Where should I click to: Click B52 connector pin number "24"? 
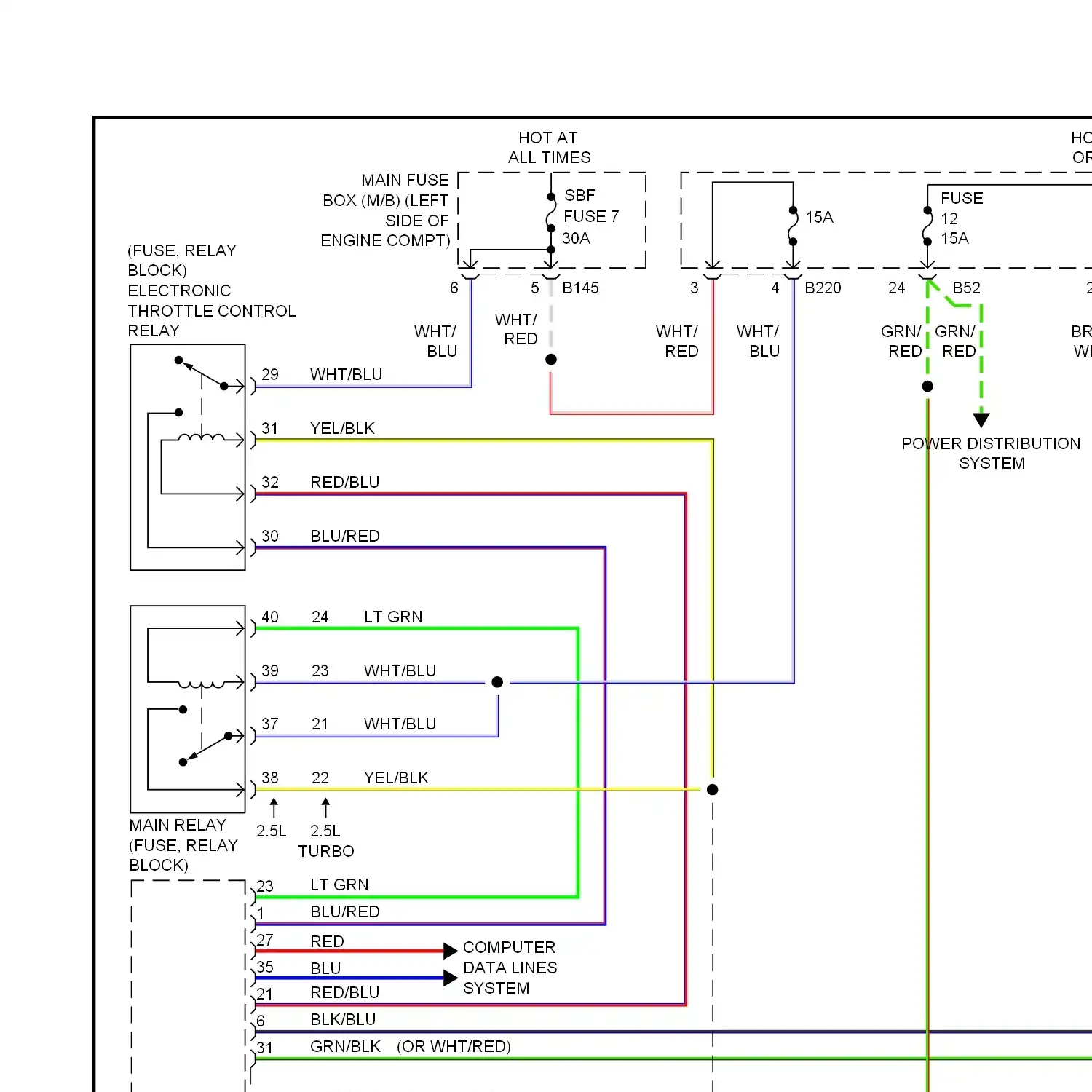point(896,288)
